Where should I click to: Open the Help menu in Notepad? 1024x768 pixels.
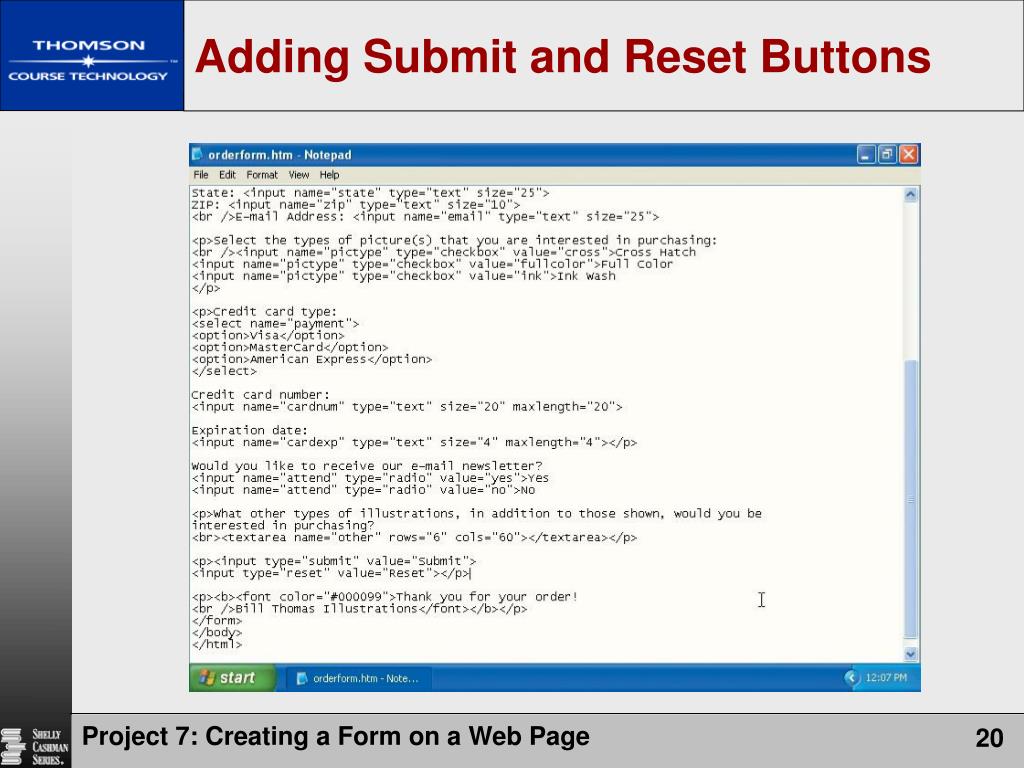pos(329,175)
